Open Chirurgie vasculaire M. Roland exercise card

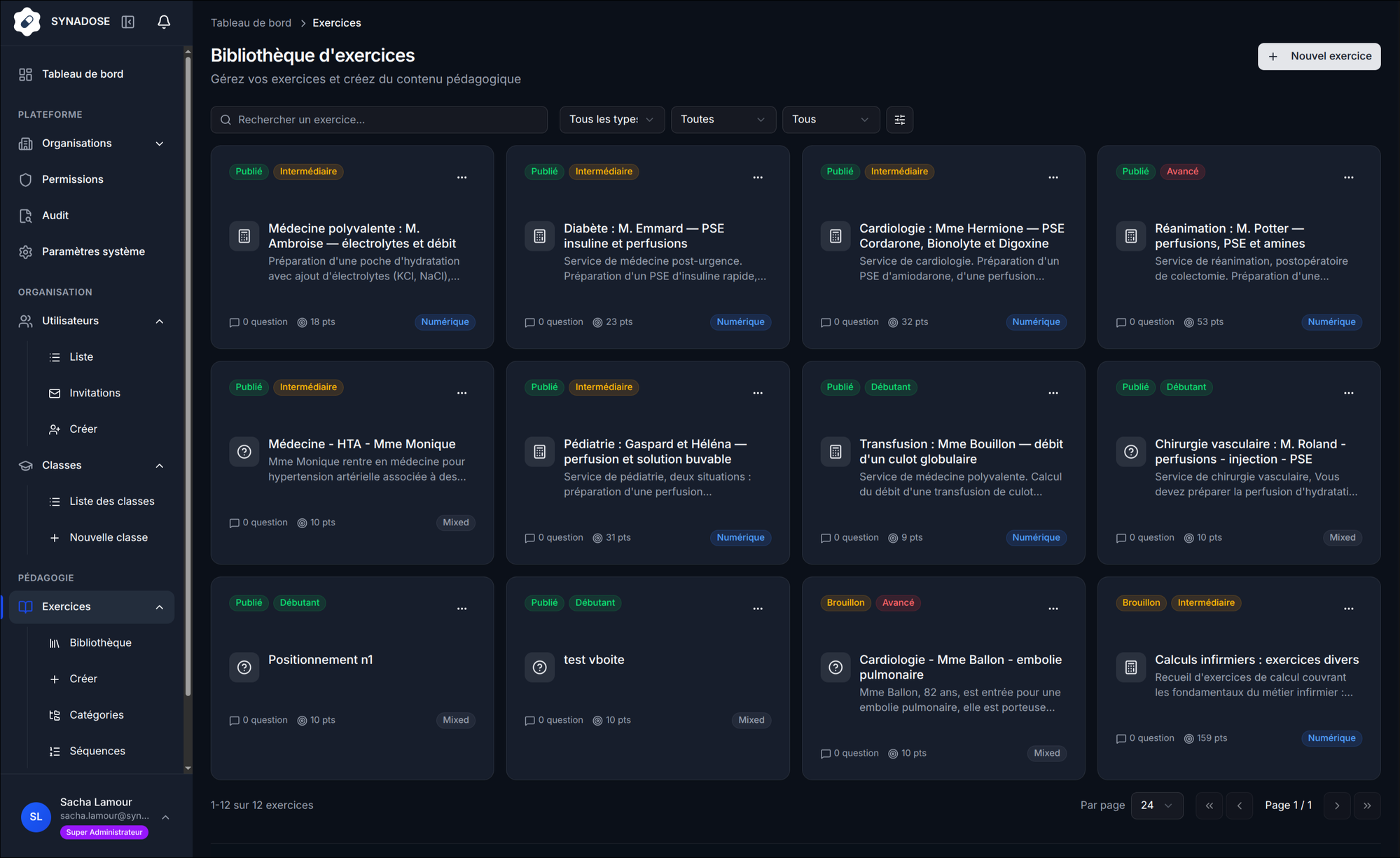point(1239,463)
